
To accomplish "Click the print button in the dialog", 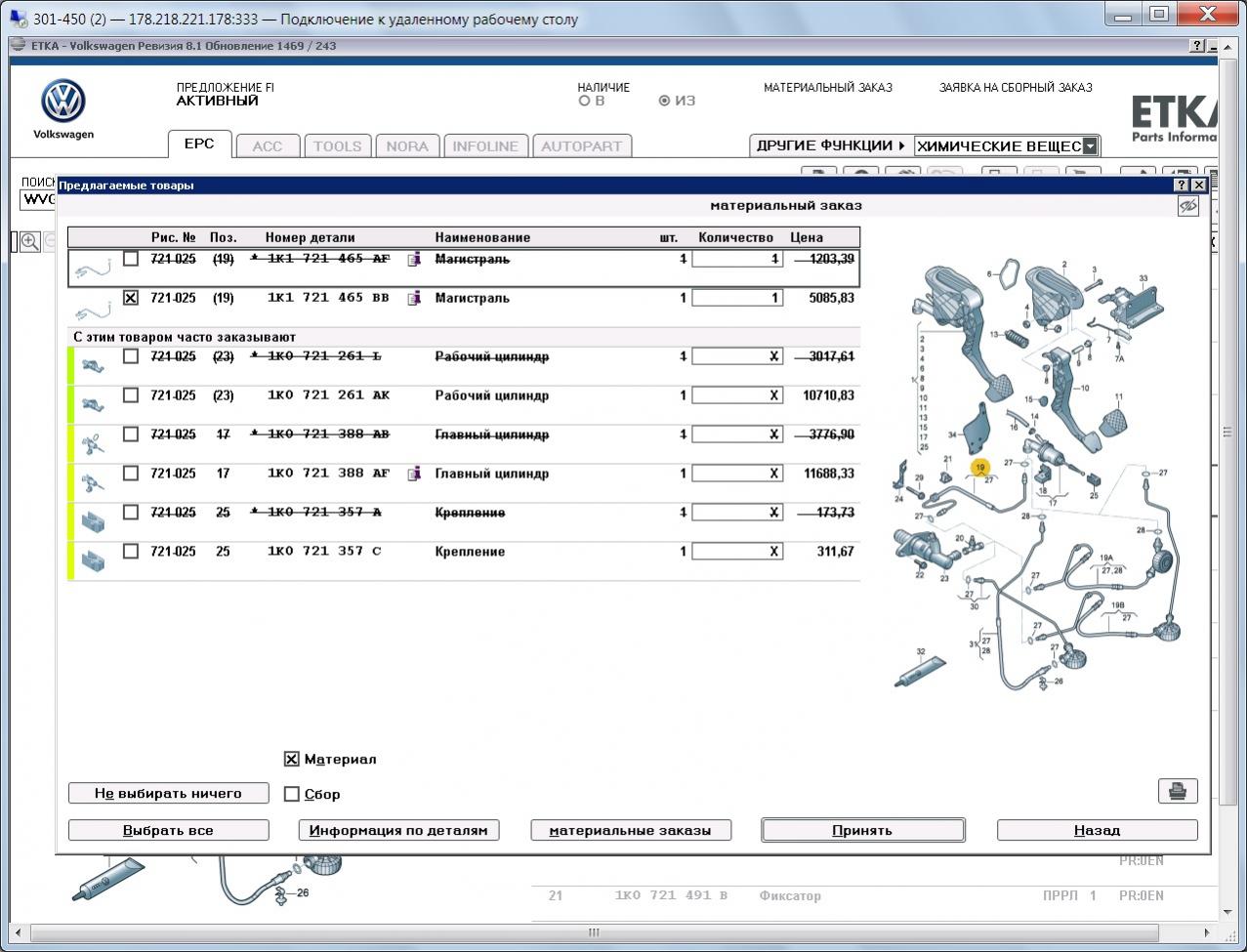I will pyautogui.click(x=1178, y=791).
